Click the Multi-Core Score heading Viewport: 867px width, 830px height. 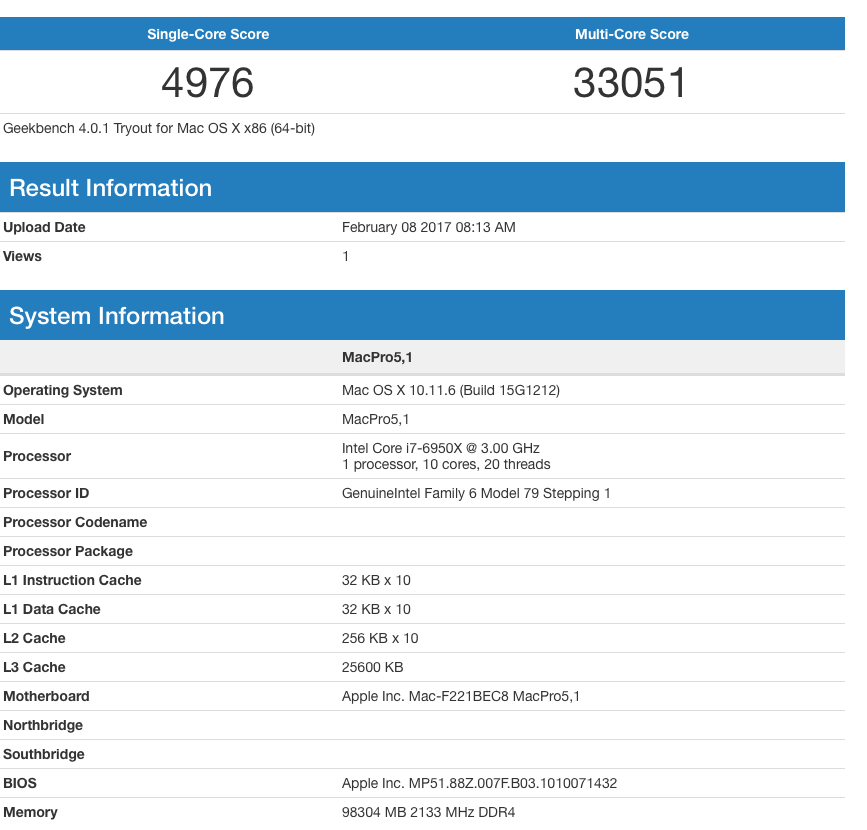click(x=631, y=34)
